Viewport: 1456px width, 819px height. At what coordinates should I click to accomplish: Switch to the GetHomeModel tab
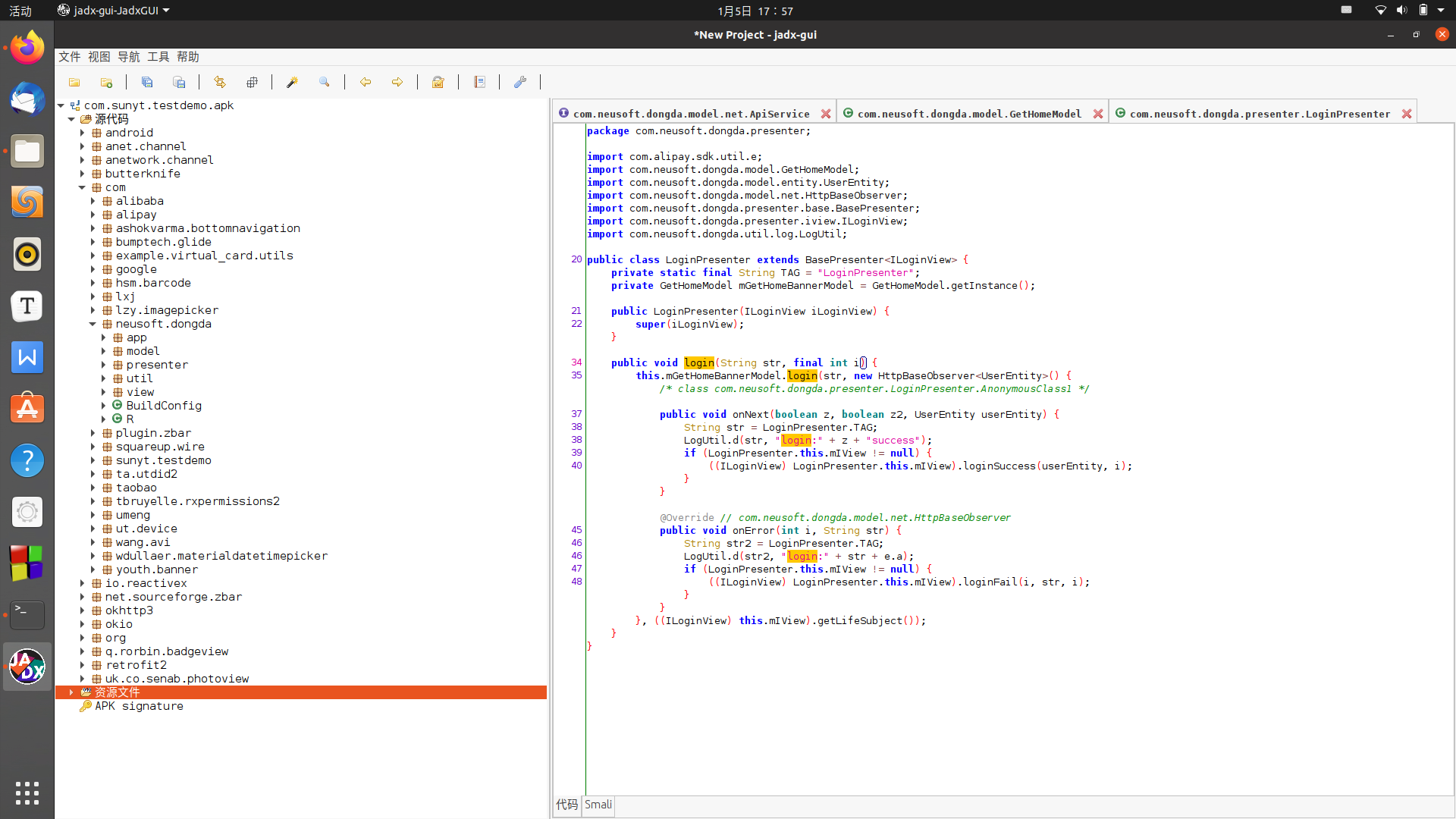coord(969,114)
